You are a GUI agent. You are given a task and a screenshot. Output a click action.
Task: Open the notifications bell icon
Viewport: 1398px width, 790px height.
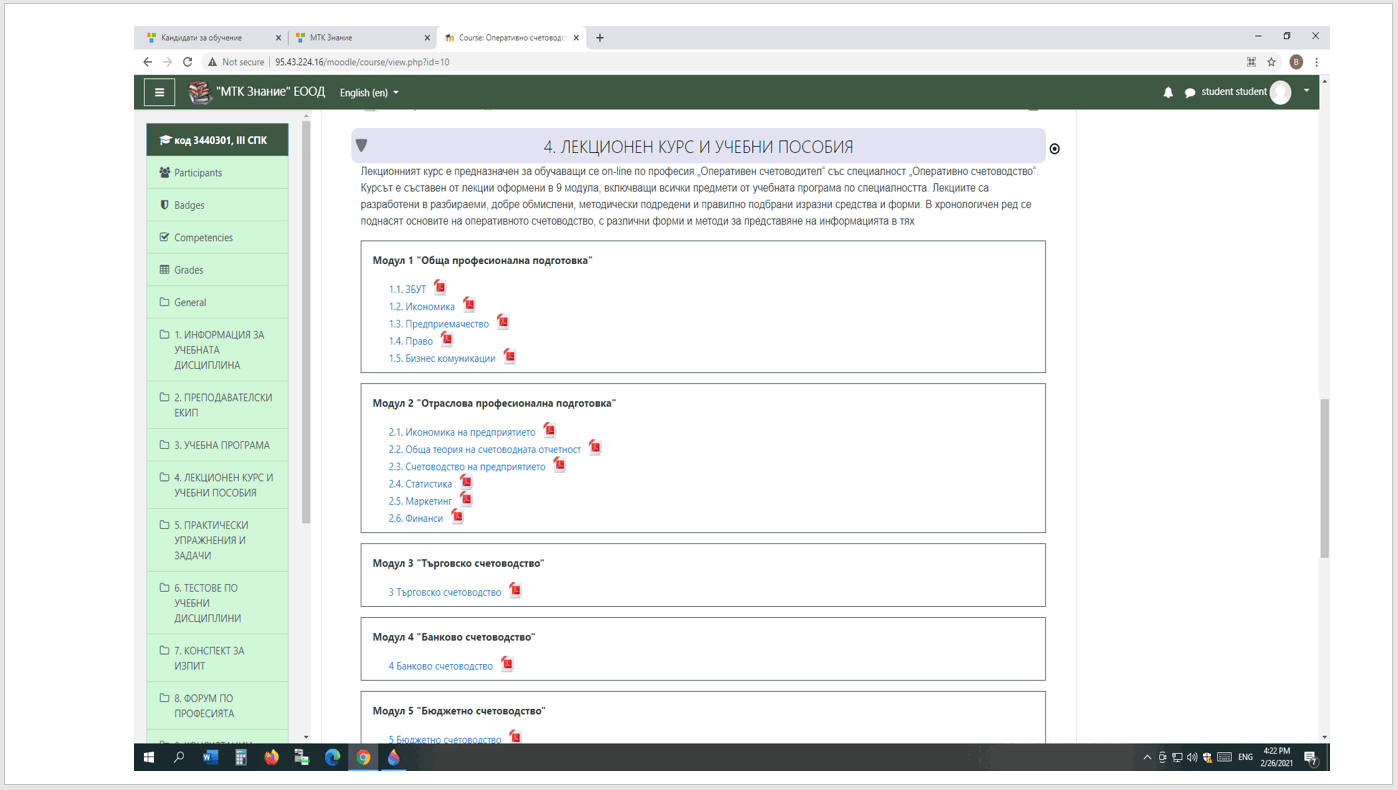(x=1168, y=92)
